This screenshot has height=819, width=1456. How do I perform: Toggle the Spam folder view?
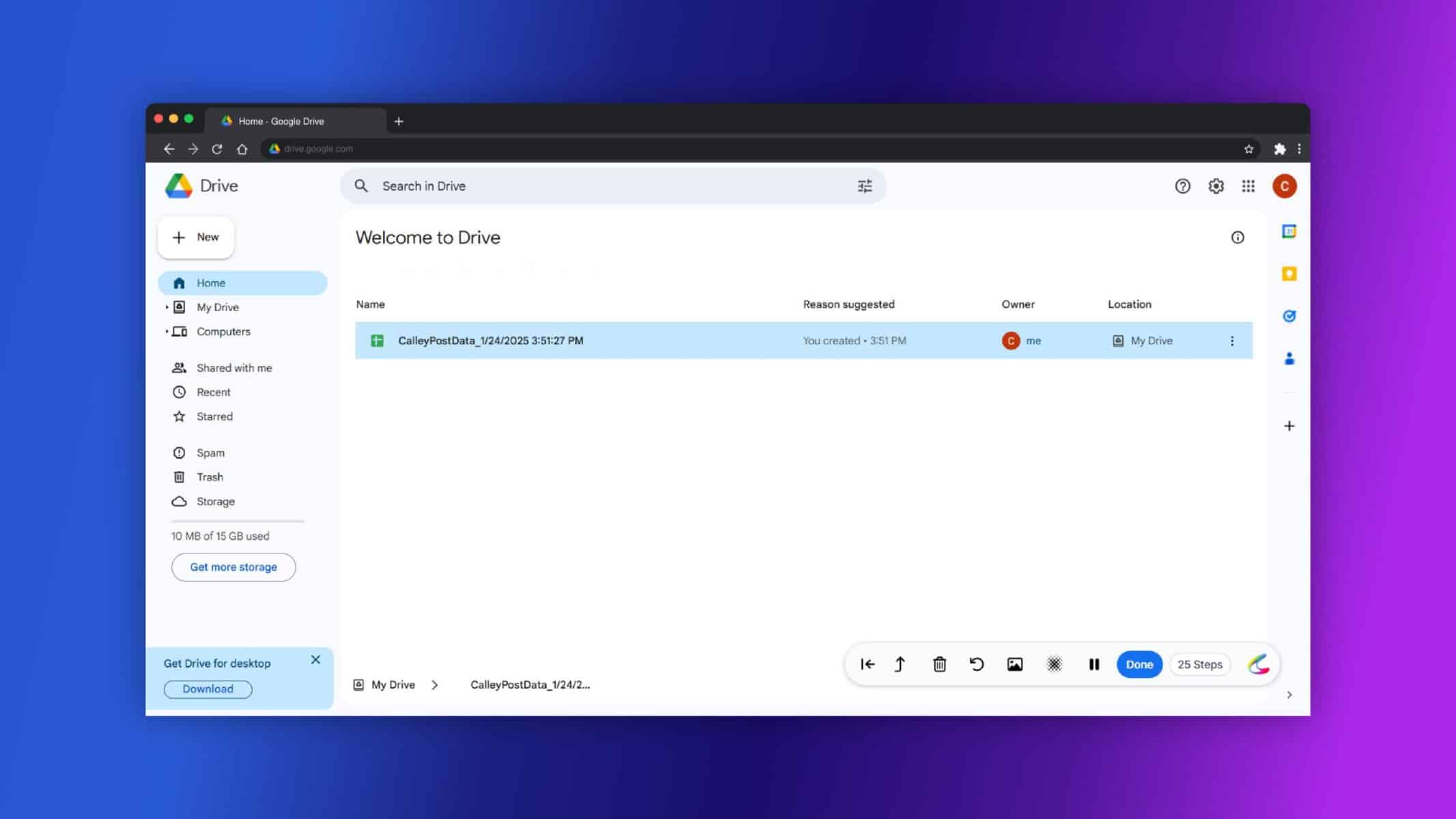tap(210, 452)
